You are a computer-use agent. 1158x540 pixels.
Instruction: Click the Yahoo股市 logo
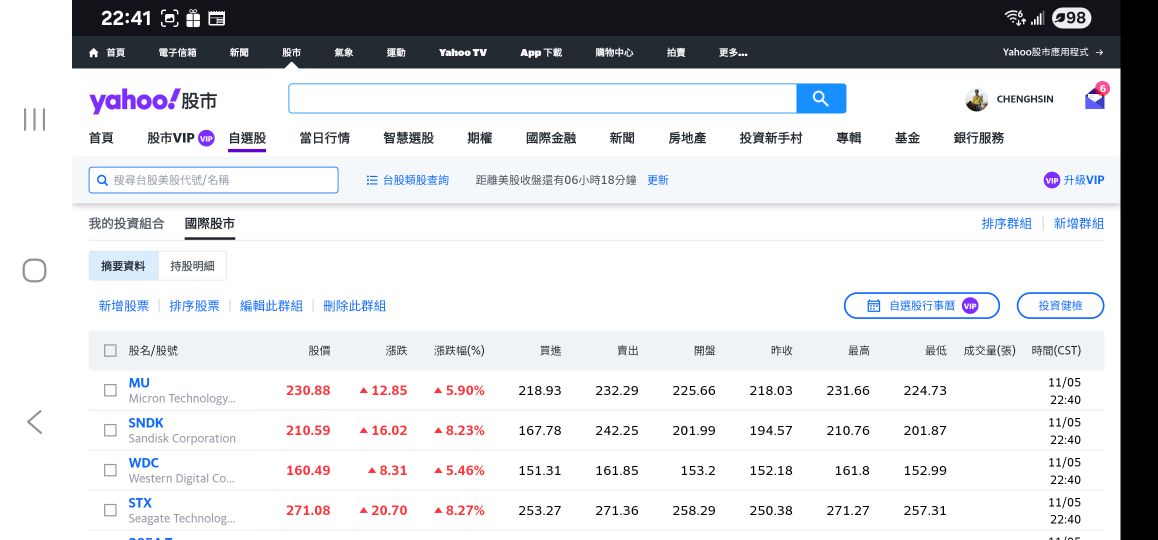click(153, 100)
